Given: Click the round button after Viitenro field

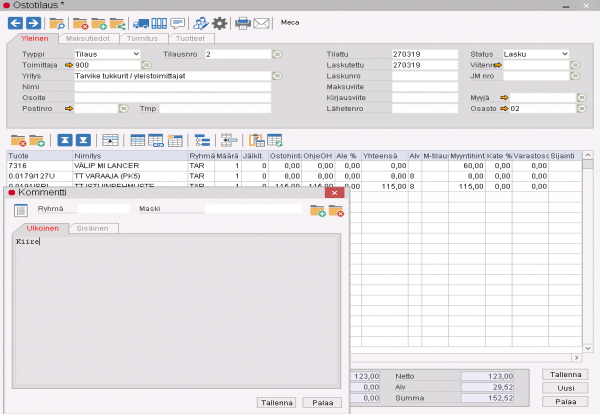Looking at the screenshot, I should (x=575, y=65).
